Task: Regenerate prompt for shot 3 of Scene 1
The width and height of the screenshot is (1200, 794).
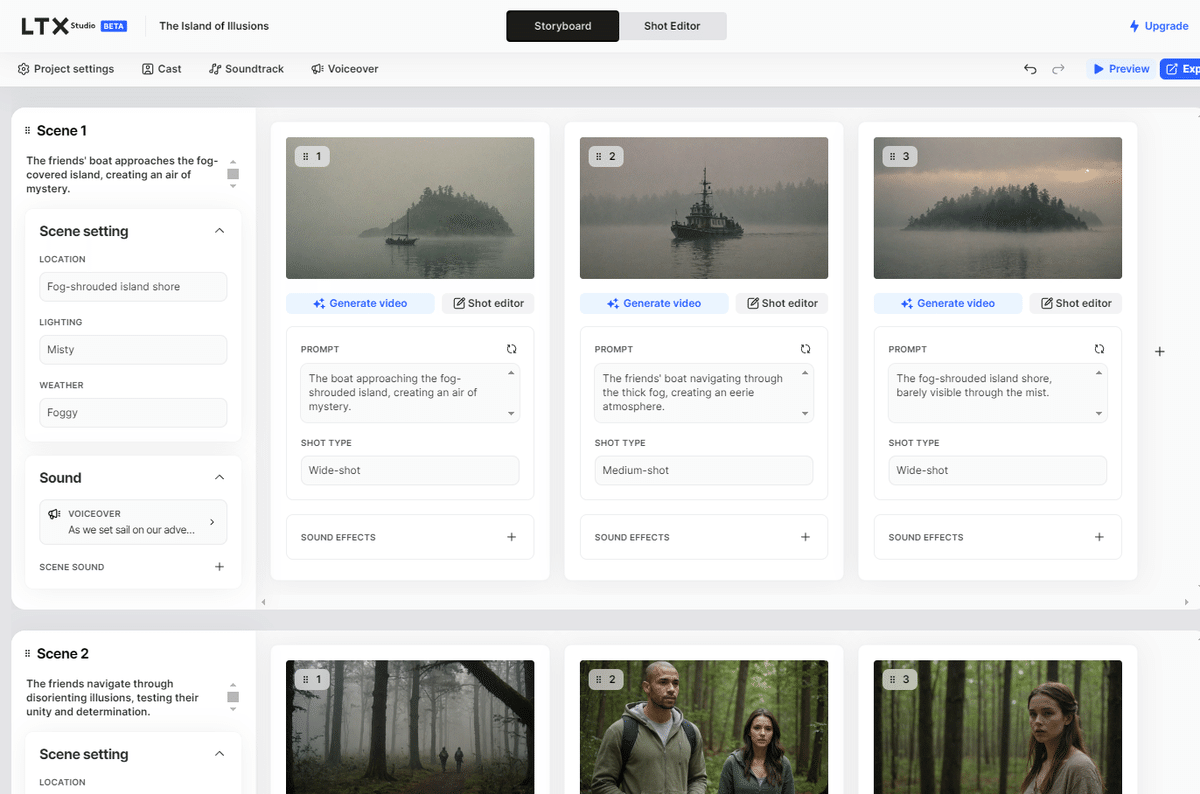Action: pos(1100,349)
